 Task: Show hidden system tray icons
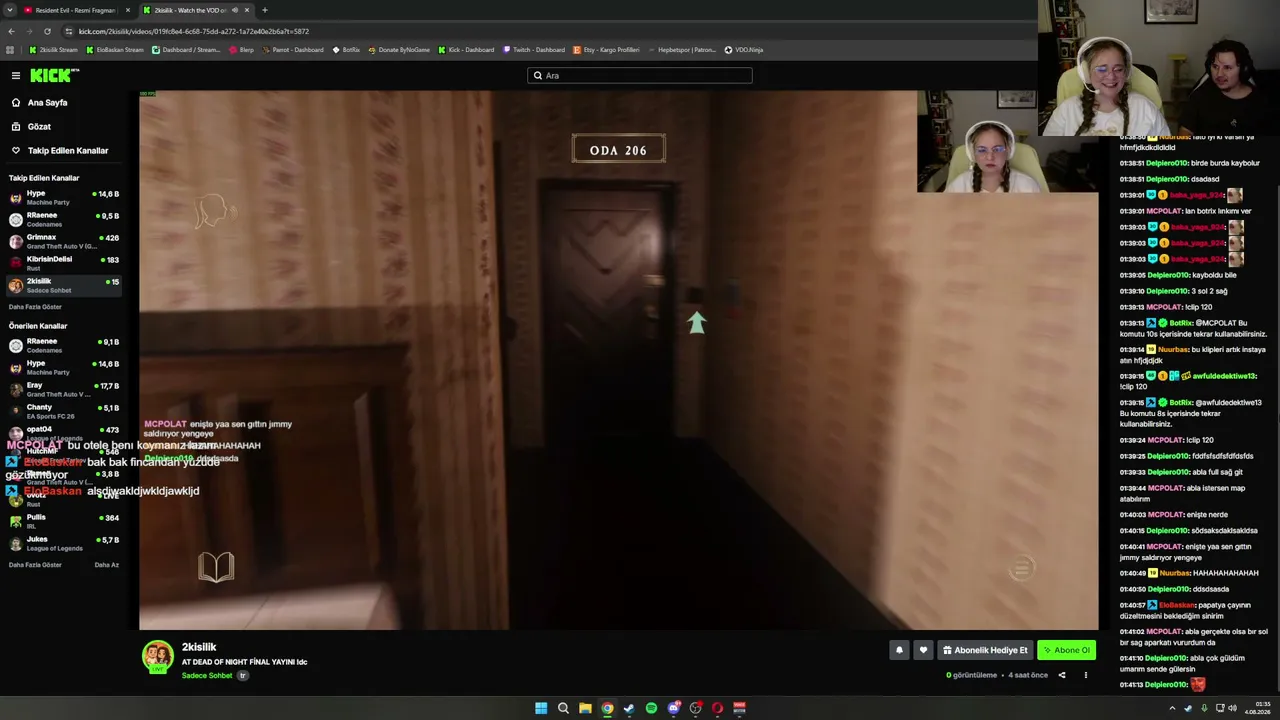(1172, 708)
